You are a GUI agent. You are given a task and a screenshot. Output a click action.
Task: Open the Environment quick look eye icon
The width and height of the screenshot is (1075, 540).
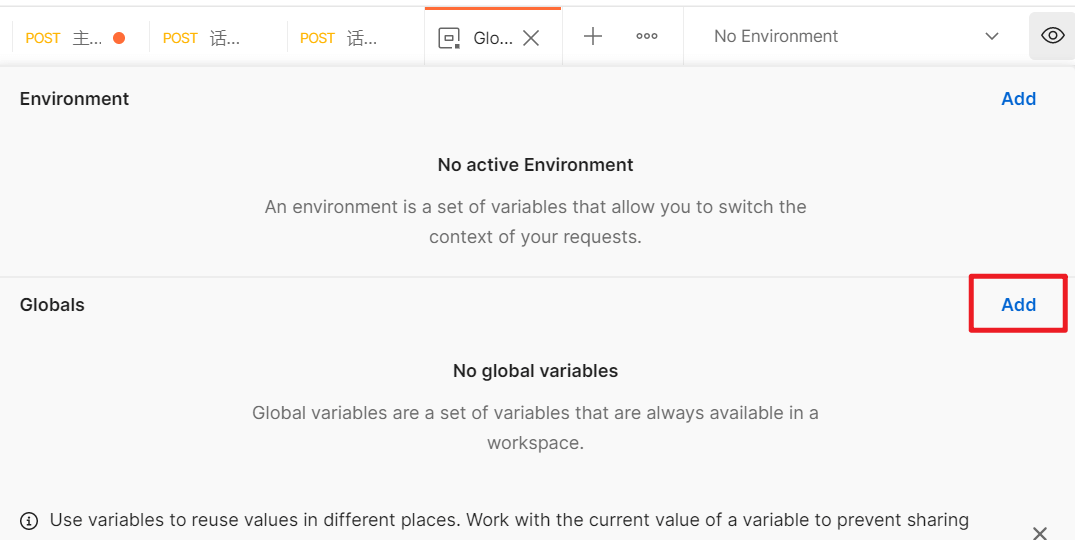coord(1052,36)
